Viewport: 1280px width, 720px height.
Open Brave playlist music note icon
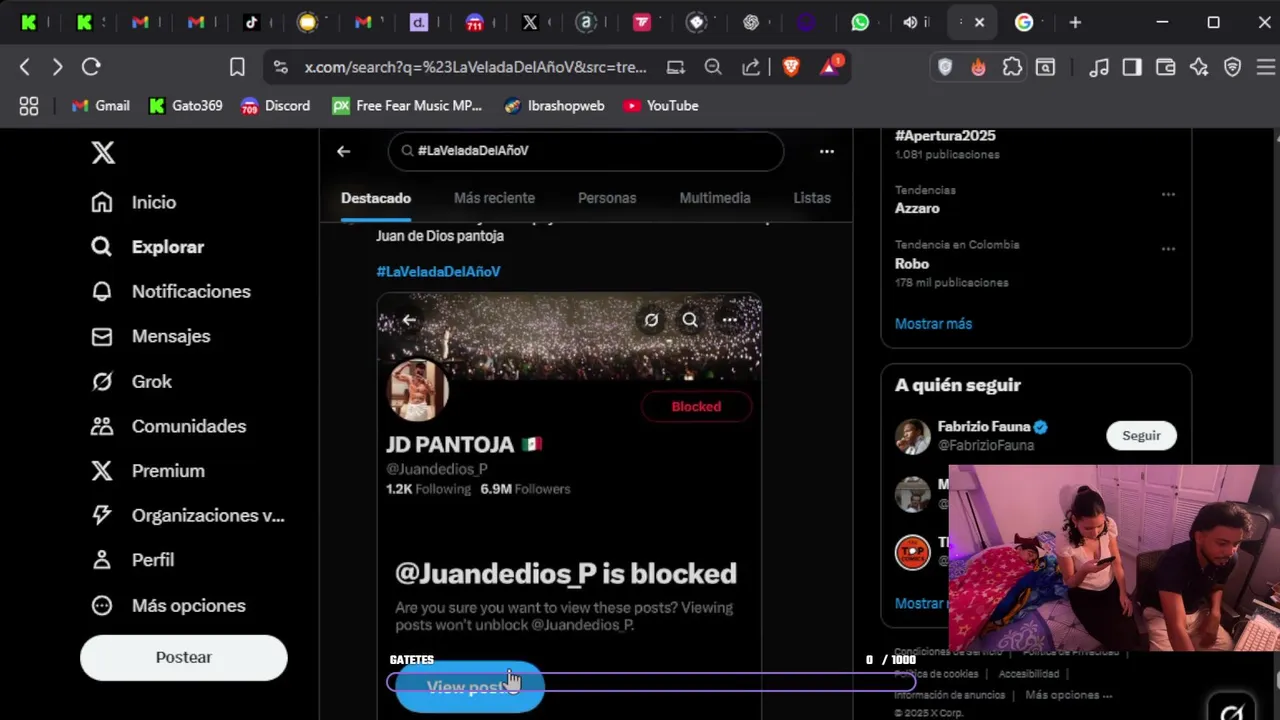pos(1099,67)
